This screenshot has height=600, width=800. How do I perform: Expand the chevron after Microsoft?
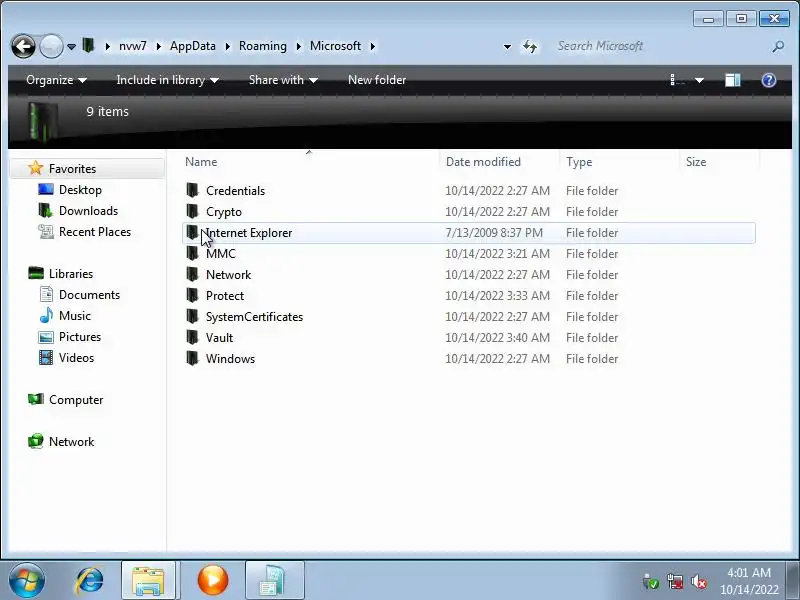(x=372, y=46)
